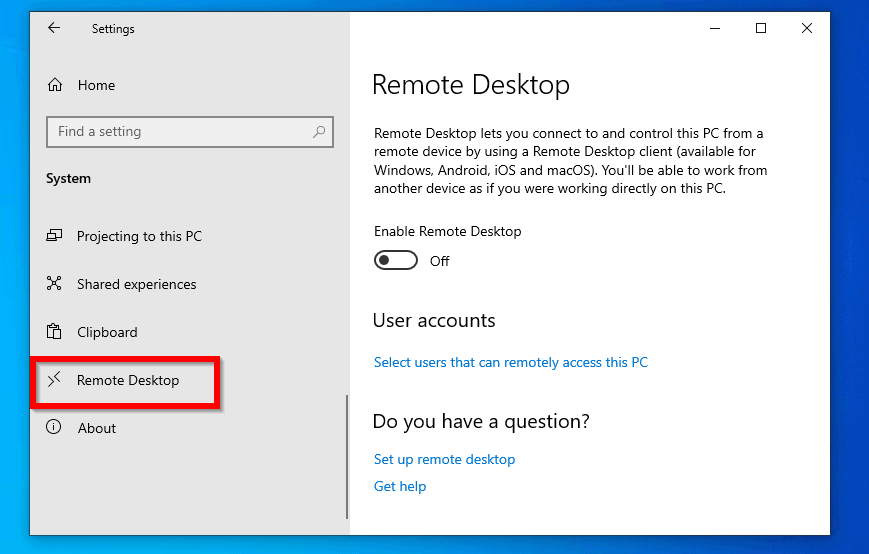Viewport: 869px width, 554px height.
Task: Click the About info icon
Action: click(54, 427)
